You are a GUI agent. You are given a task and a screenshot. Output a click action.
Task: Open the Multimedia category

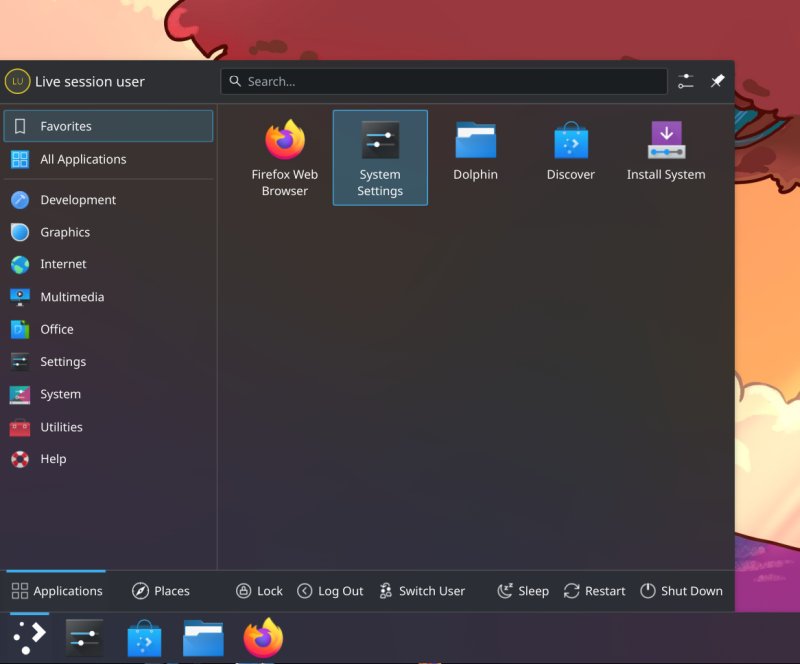[74, 296]
